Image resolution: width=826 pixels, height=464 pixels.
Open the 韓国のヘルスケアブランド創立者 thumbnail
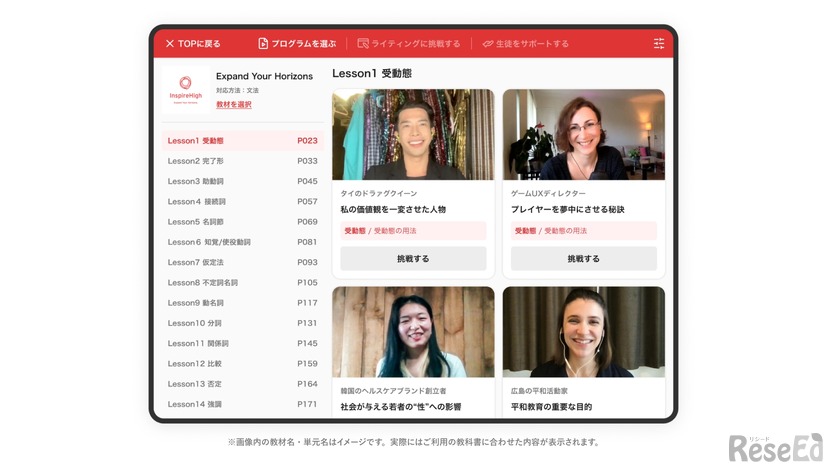point(413,332)
